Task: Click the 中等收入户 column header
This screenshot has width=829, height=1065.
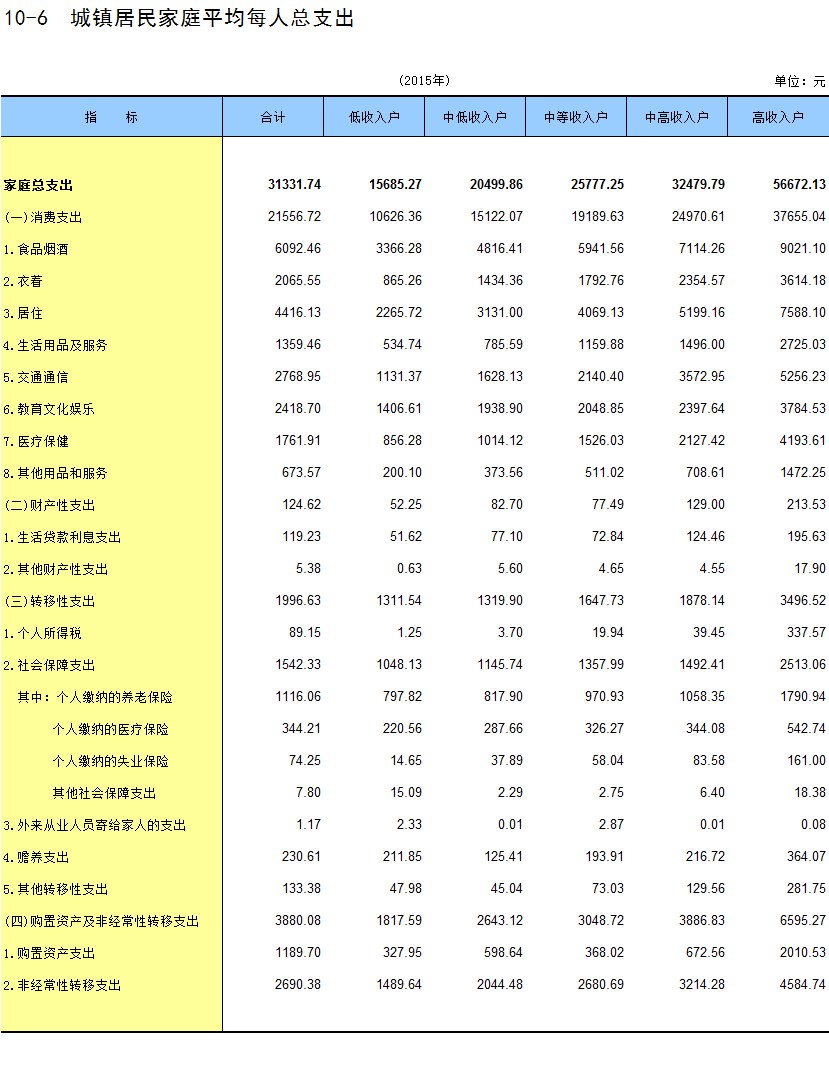Action: point(576,117)
